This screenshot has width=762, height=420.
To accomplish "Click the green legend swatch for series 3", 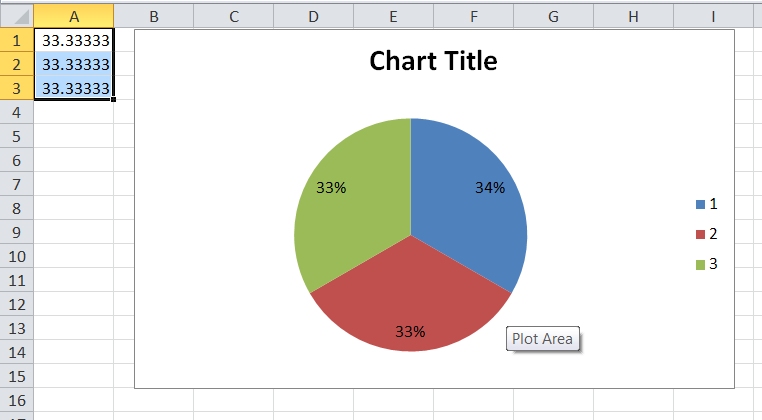I will pyautogui.click(x=700, y=265).
